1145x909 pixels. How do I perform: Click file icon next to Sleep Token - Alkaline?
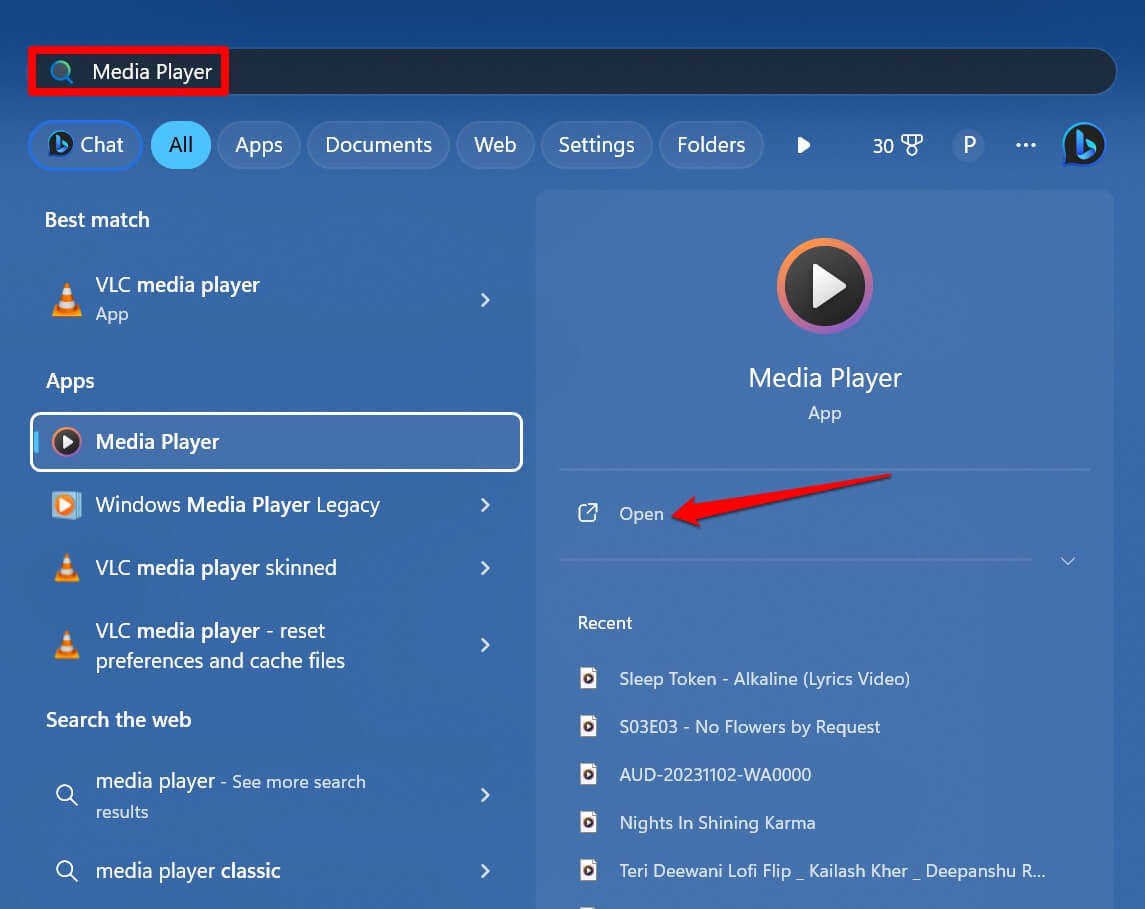[x=589, y=678]
